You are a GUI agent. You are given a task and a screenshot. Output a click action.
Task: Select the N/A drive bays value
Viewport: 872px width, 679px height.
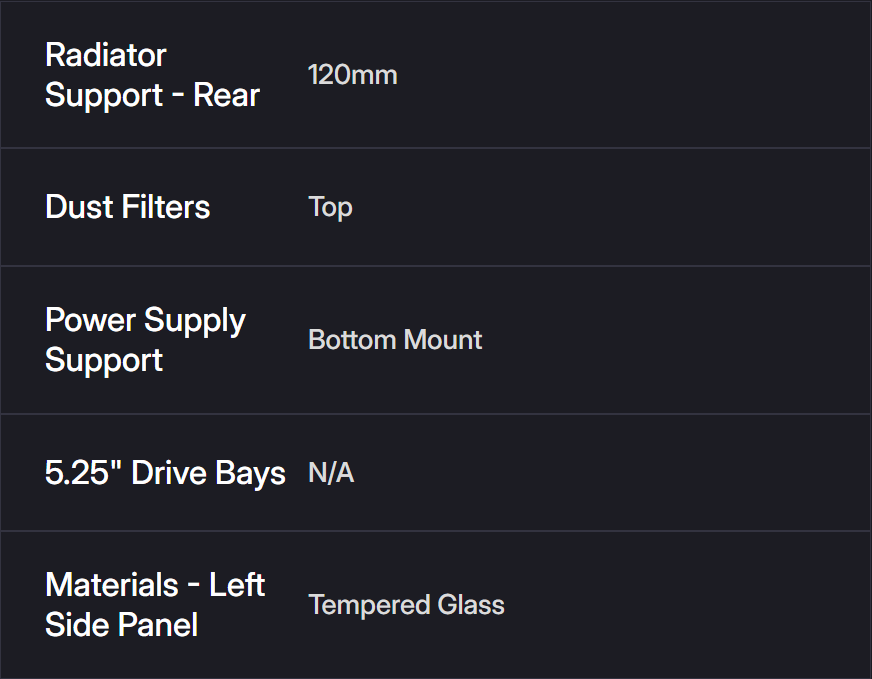[331, 473]
